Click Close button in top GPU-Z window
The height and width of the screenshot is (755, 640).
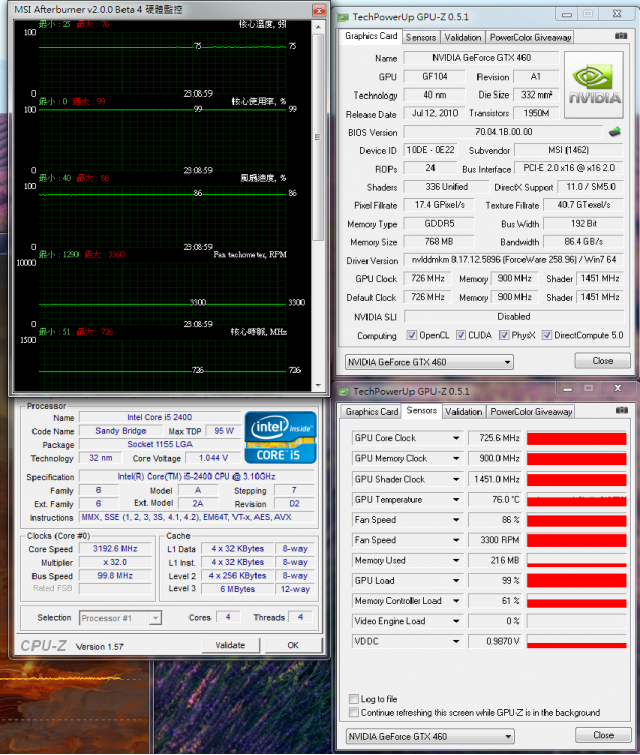(x=602, y=361)
